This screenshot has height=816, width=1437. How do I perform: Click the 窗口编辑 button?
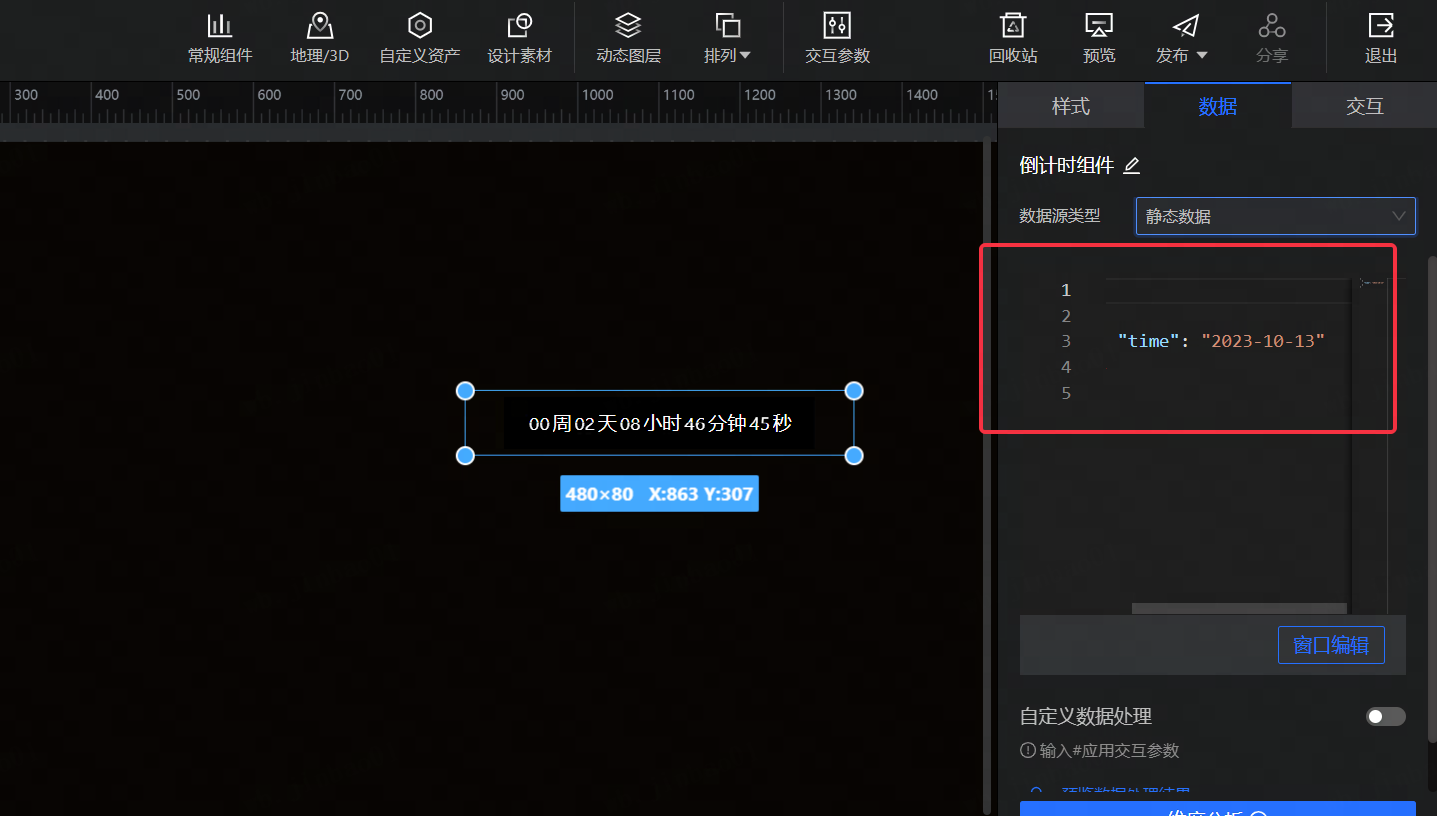coord(1331,644)
